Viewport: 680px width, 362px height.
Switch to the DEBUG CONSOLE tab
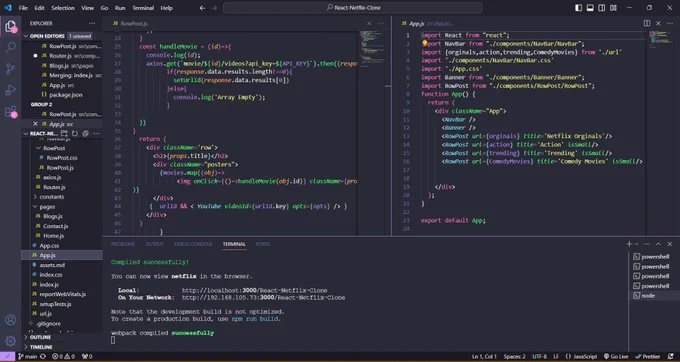click(193, 244)
